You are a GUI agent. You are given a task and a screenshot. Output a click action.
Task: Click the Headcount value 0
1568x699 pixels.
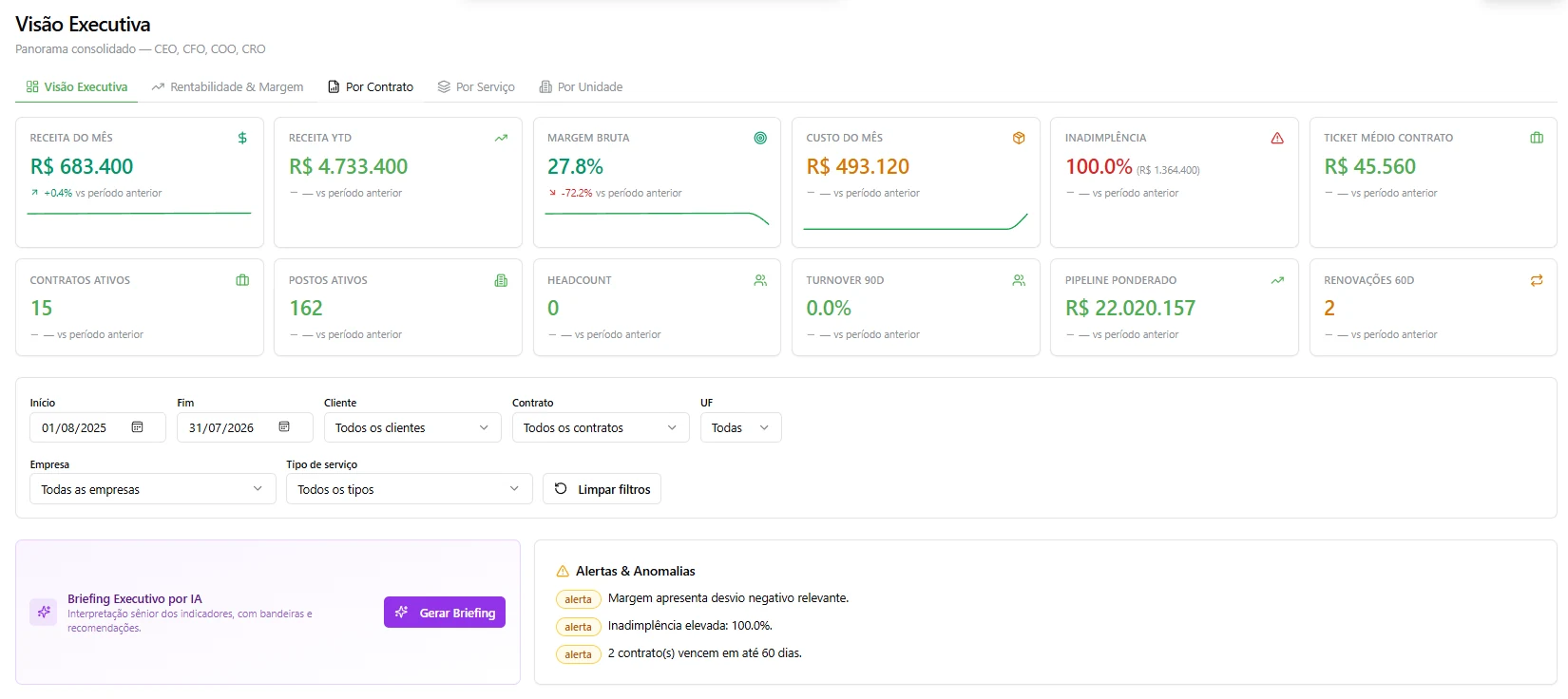pyautogui.click(x=553, y=308)
